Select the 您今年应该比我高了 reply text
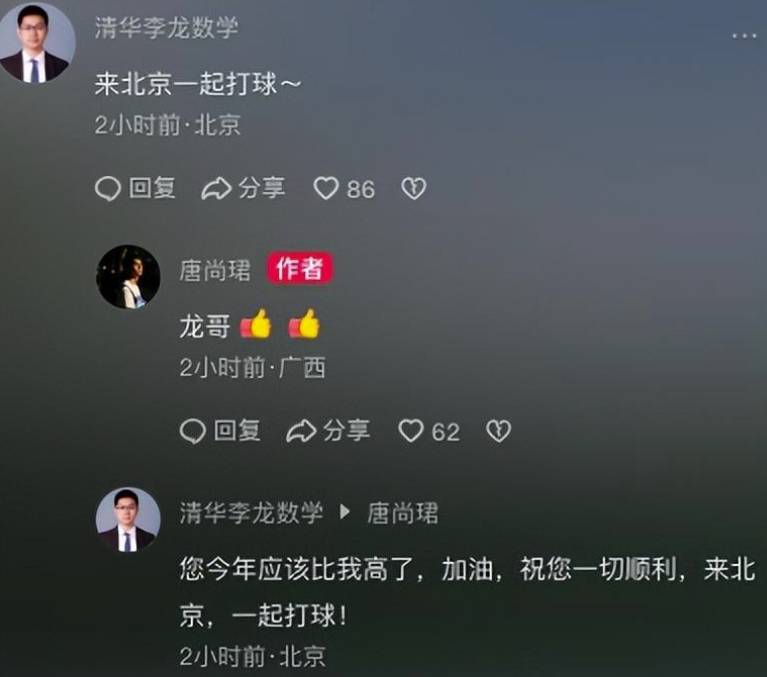Image resolution: width=767 pixels, height=677 pixels. [x=468, y=591]
